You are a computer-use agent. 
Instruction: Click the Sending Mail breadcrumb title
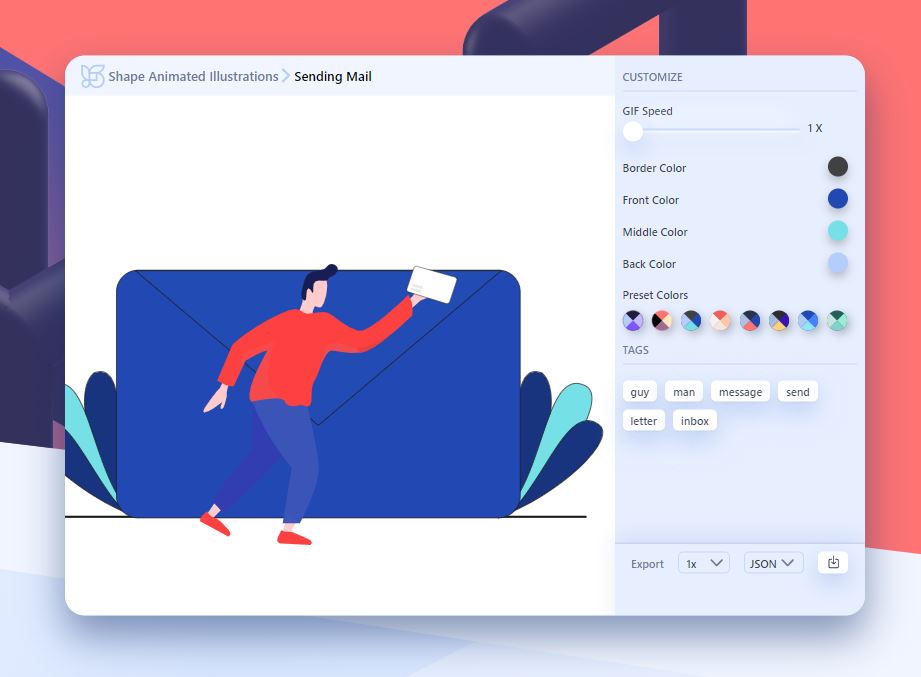(x=332, y=76)
